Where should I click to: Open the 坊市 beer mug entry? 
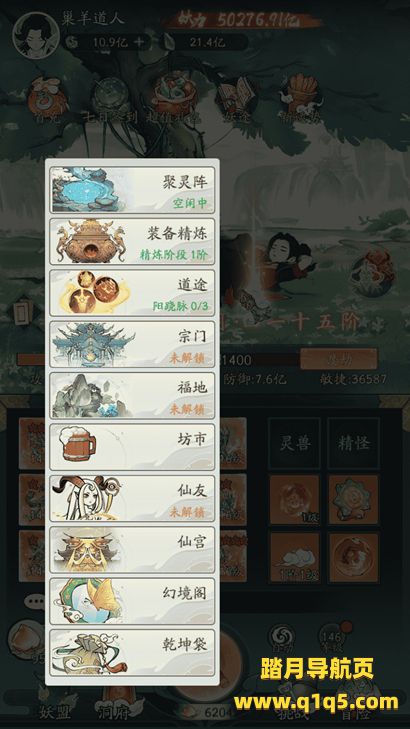pyautogui.click(x=132, y=447)
